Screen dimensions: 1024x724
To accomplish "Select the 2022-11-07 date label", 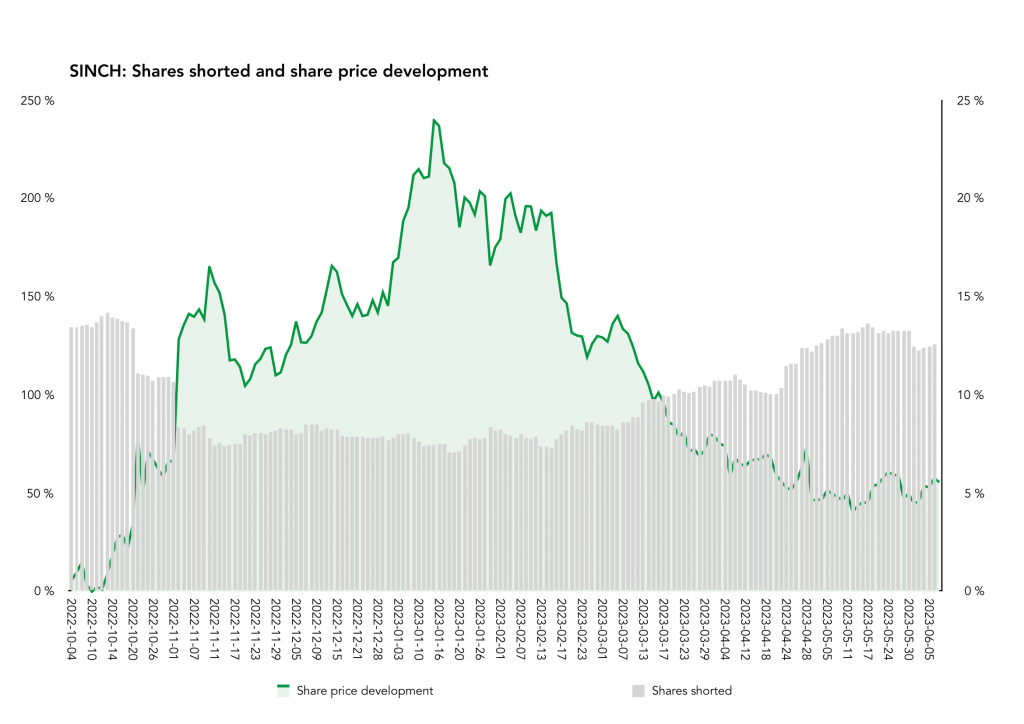I will 194,629.
